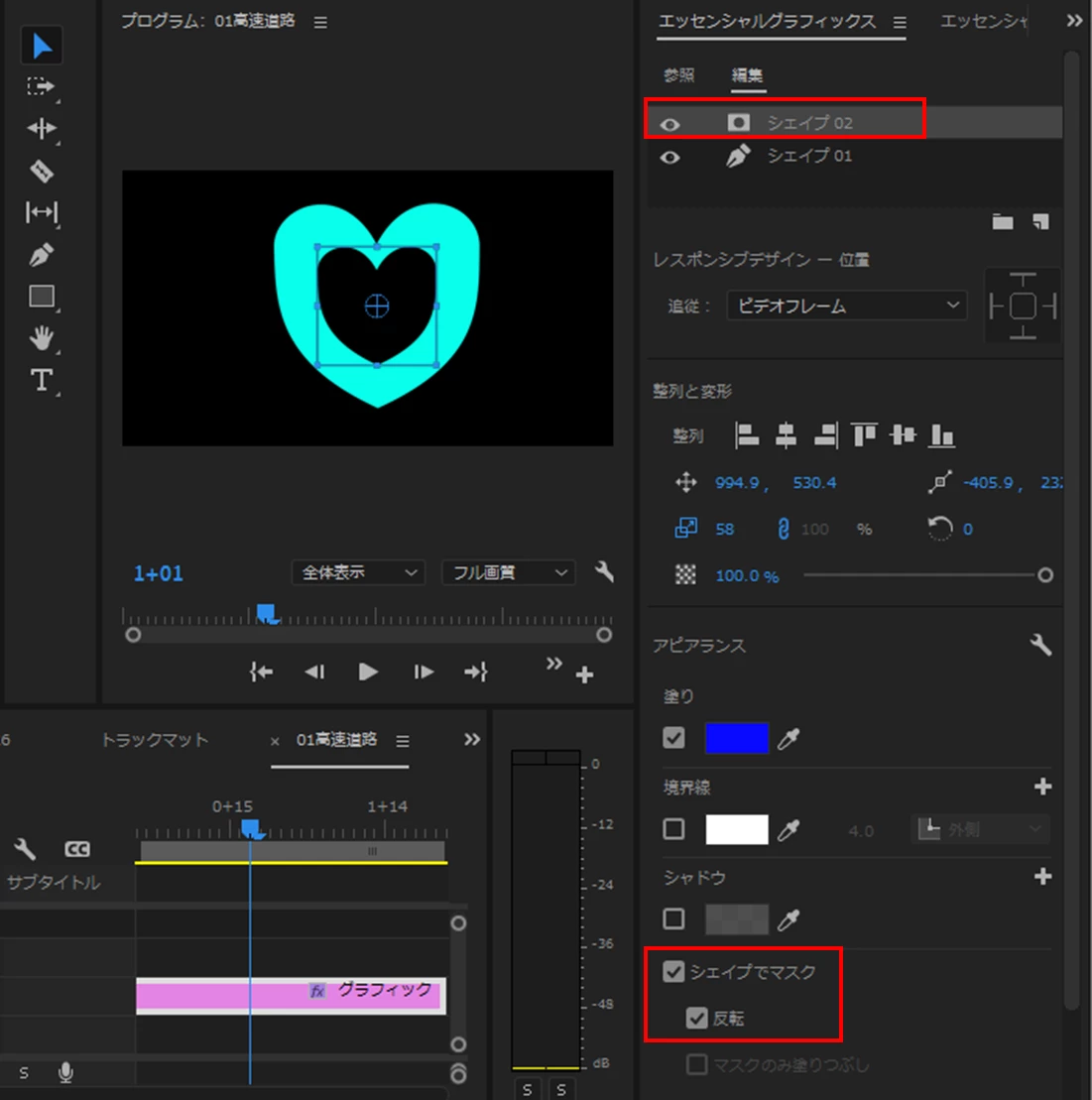Image resolution: width=1092 pixels, height=1100 pixels.
Task: Select the Selection tool arrow
Action: (x=42, y=46)
